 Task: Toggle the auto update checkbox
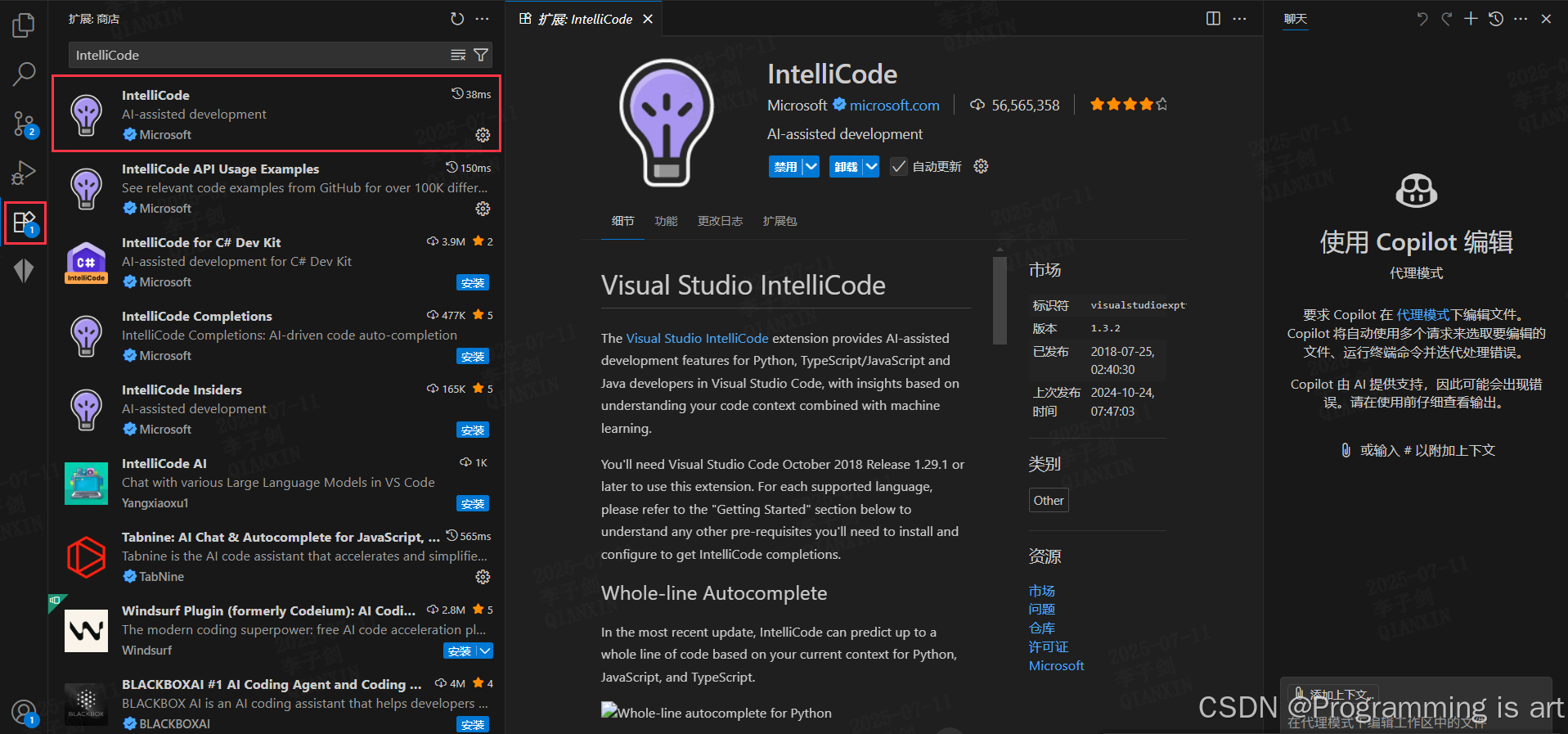pyautogui.click(x=898, y=167)
